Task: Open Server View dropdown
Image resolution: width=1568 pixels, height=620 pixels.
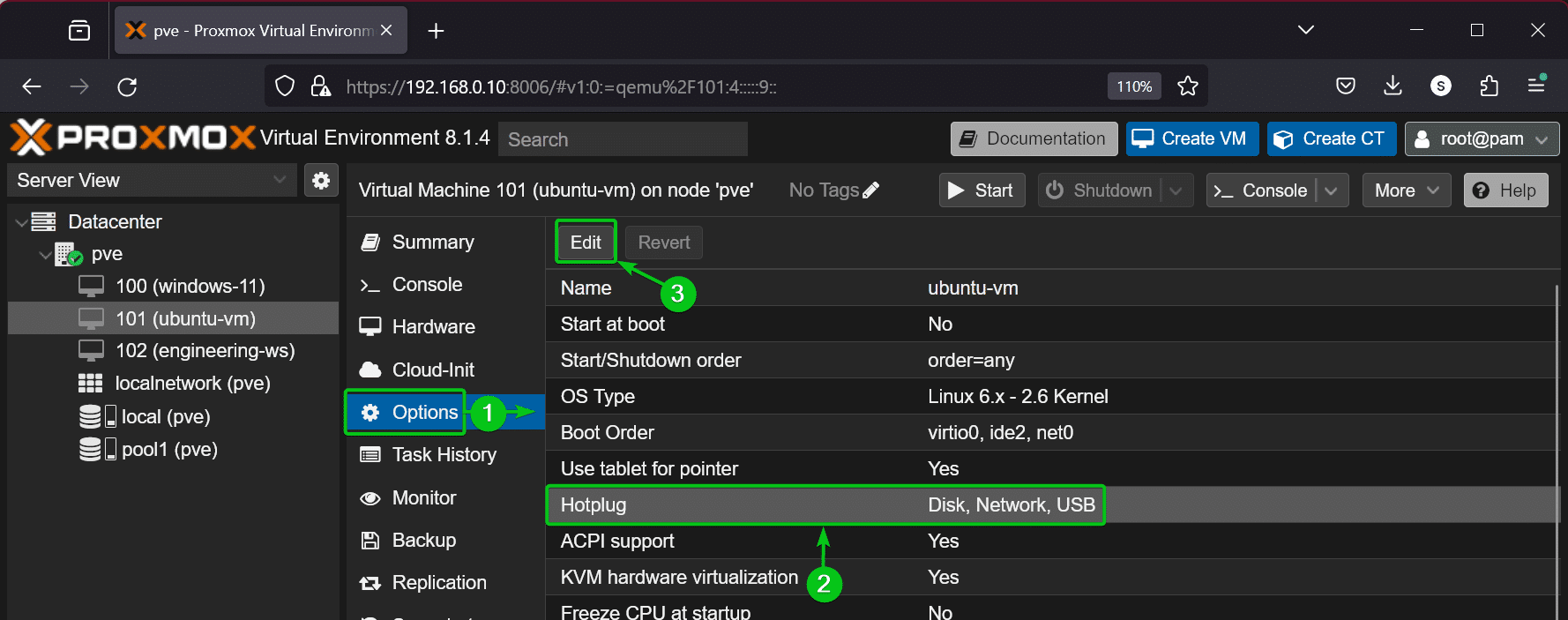Action: [153, 180]
